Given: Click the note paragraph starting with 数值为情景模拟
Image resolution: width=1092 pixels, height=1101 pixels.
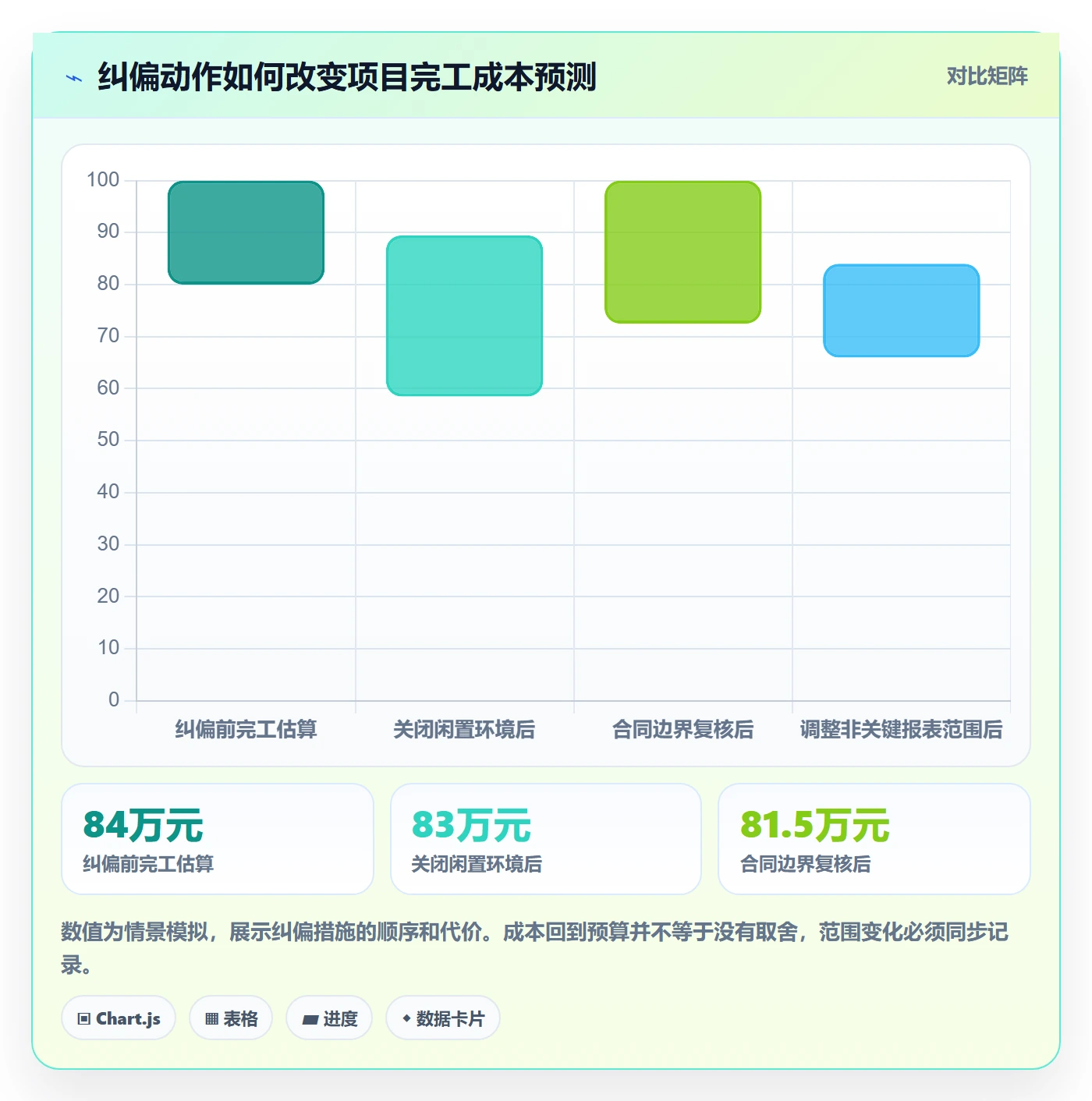Looking at the screenshot, I should point(535,948).
